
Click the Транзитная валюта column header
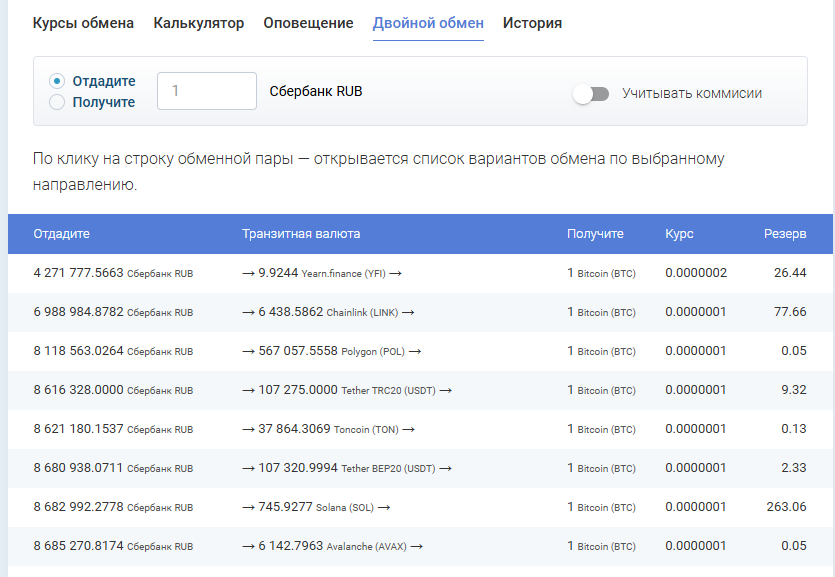300,234
